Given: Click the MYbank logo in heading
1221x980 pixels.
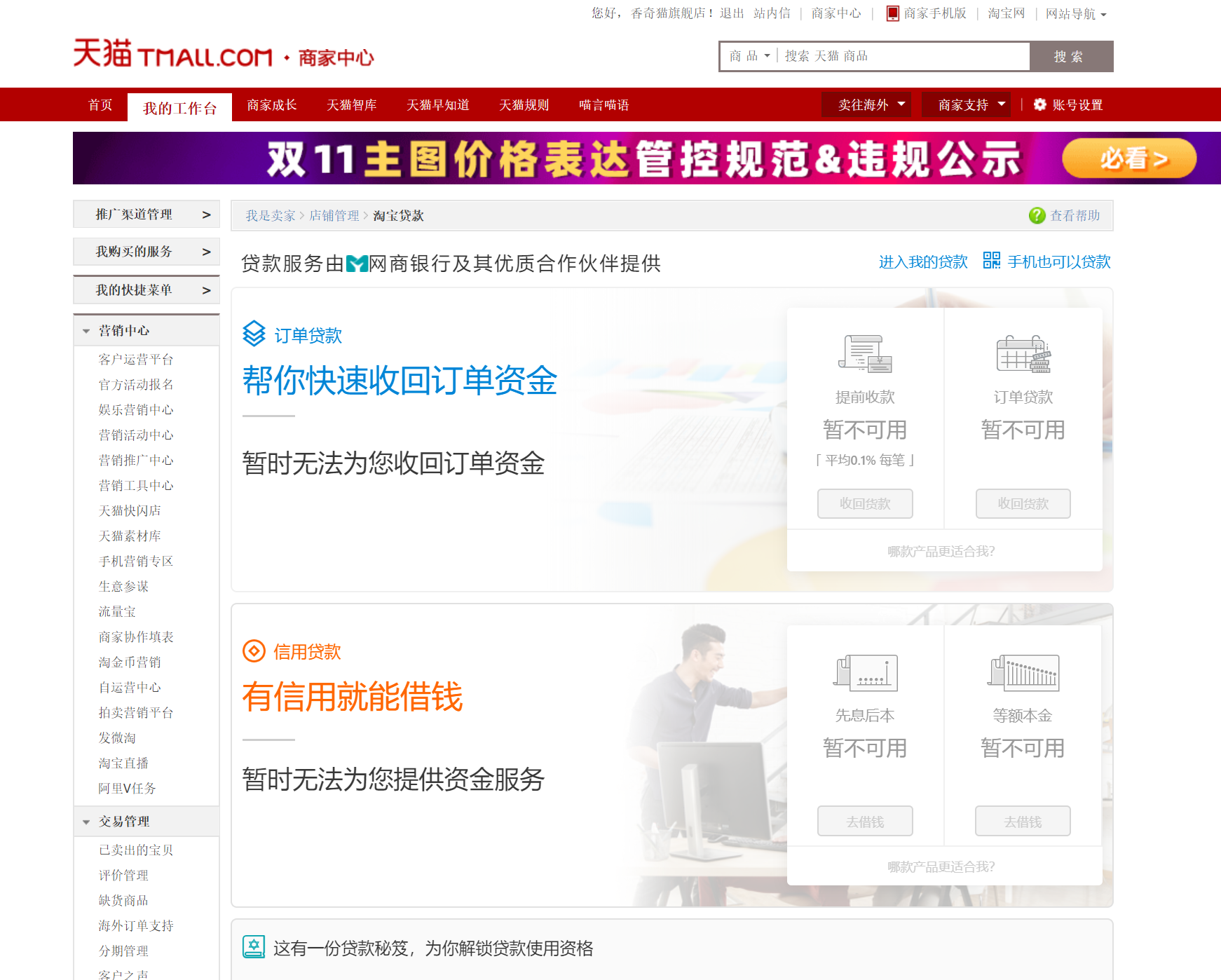Looking at the screenshot, I should coord(357,264).
